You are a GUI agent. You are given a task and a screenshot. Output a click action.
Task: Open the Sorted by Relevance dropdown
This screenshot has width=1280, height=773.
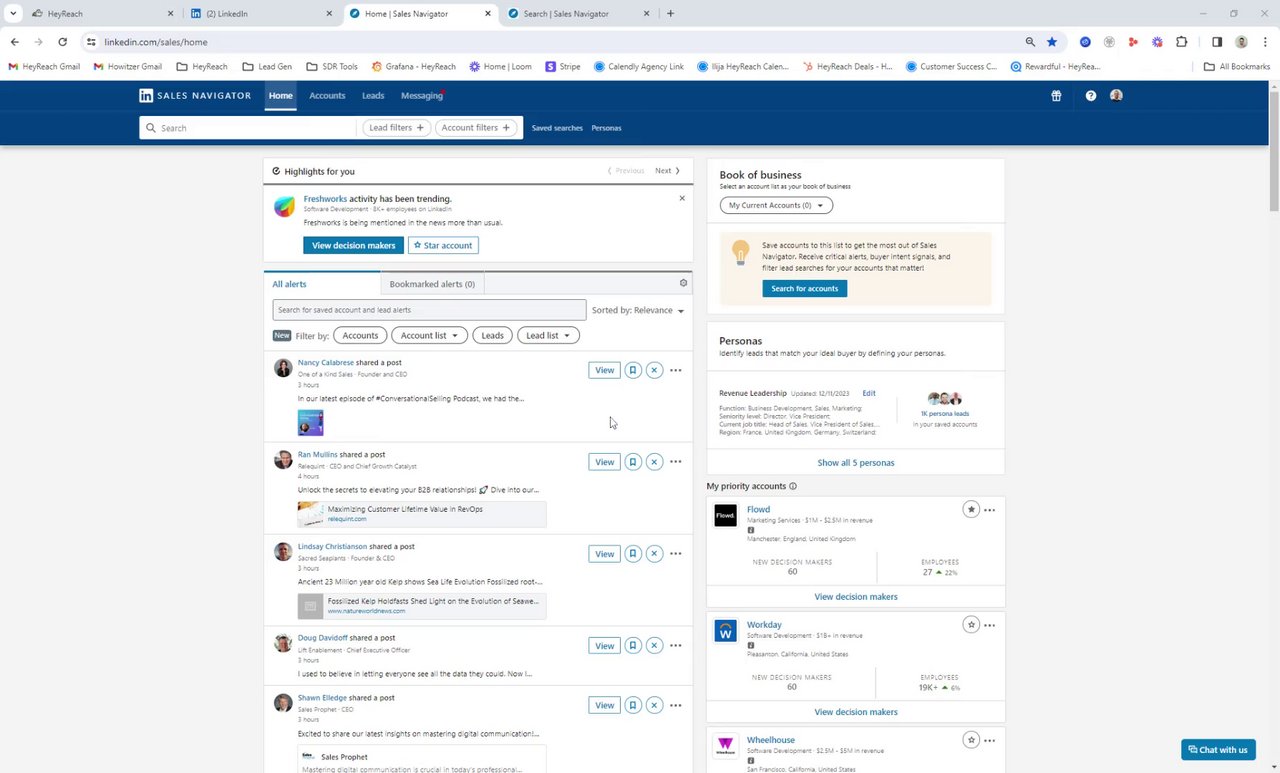tap(638, 310)
